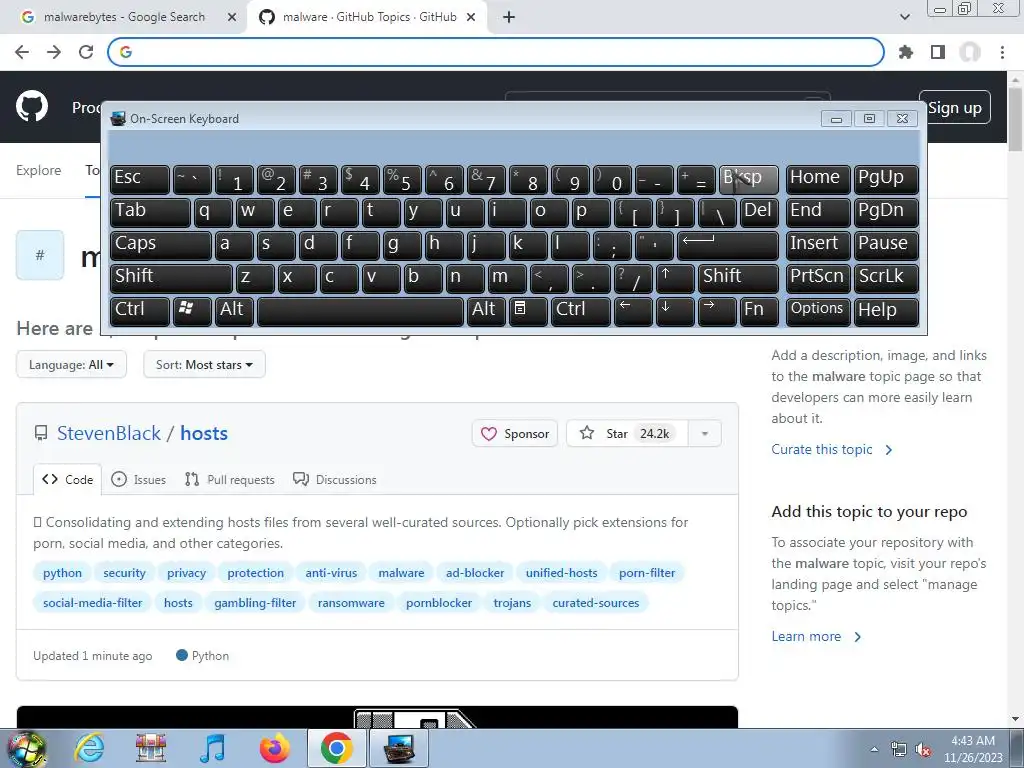Click the ransomware topic tag
This screenshot has height=768, width=1024.
(351, 603)
